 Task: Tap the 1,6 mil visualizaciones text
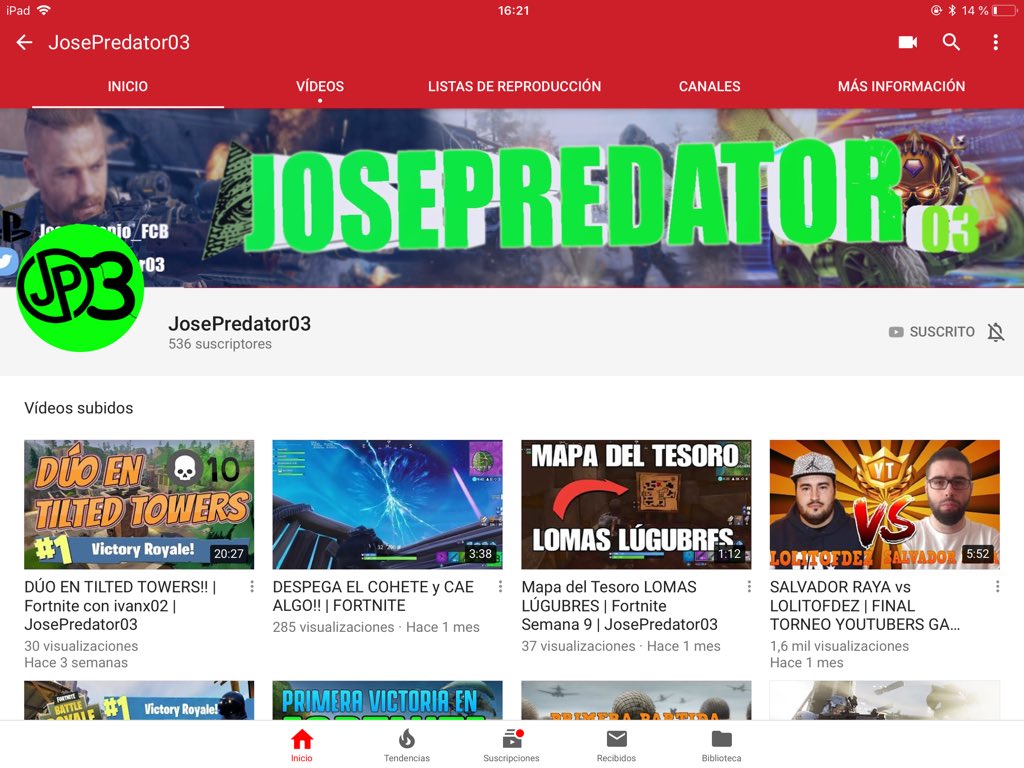(x=839, y=646)
